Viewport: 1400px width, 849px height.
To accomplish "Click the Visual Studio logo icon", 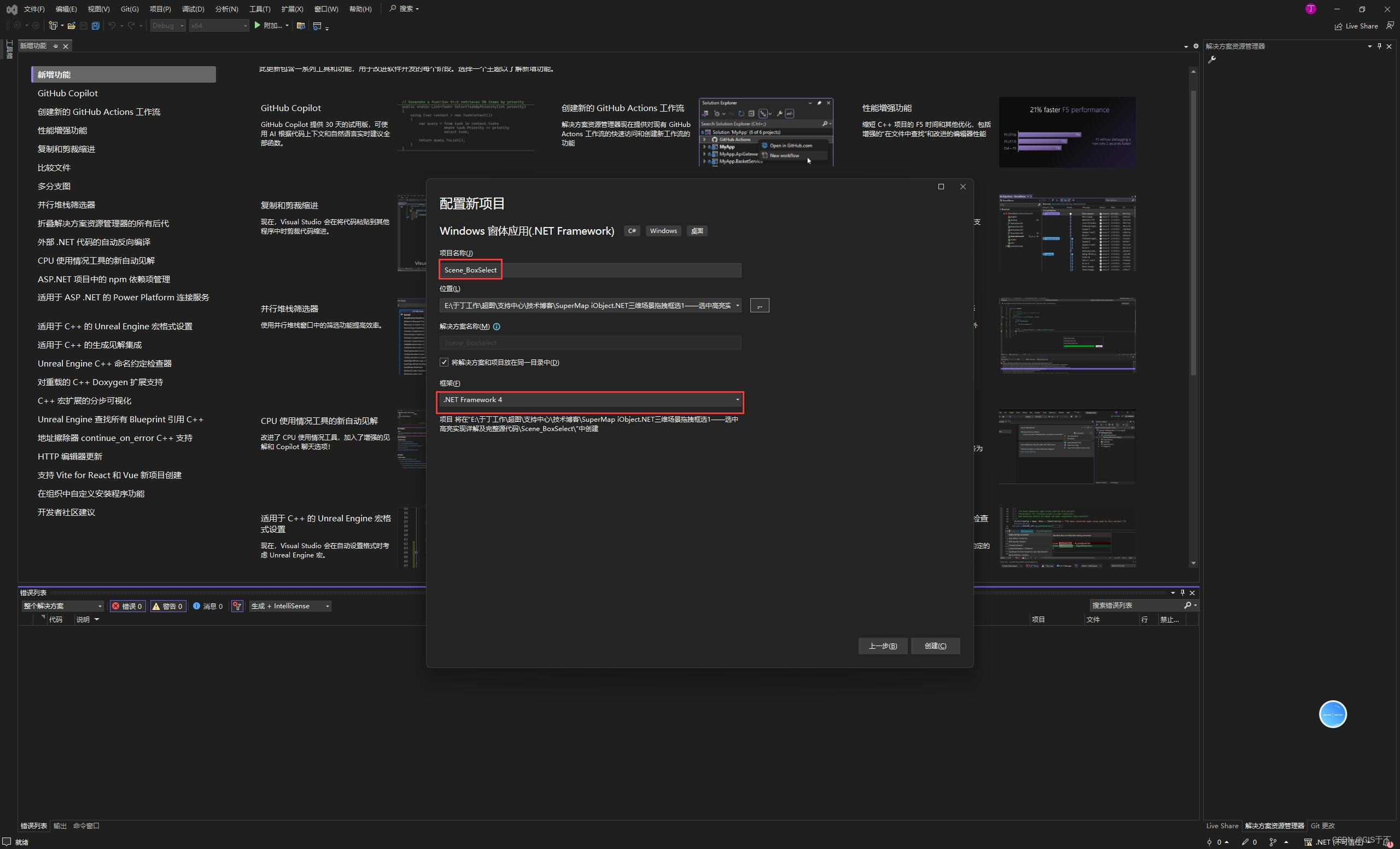I will tap(11, 9).
